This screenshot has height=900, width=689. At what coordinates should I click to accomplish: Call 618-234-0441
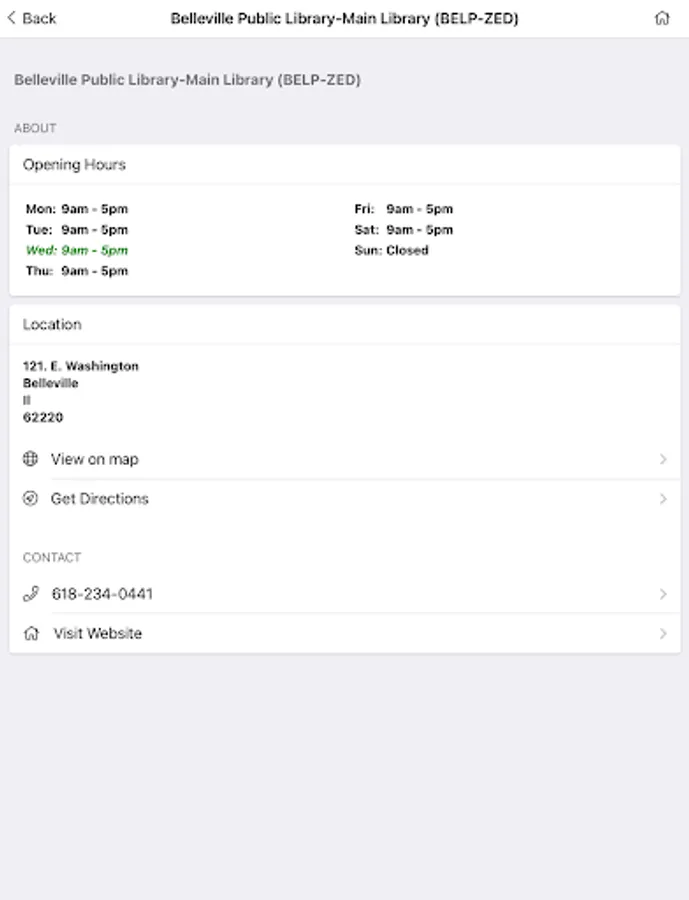tap(102, 594)
